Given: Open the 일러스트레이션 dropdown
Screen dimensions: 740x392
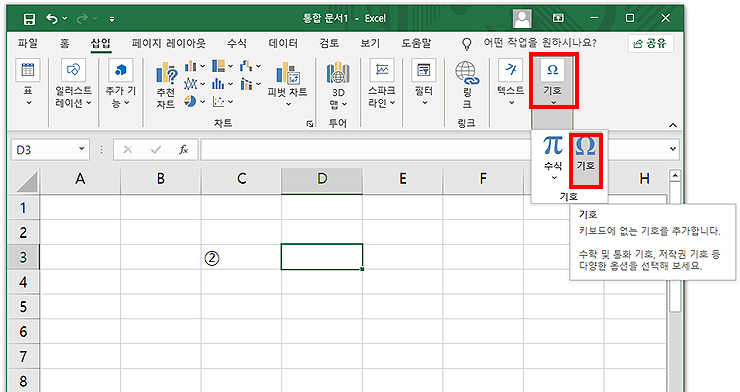Looking at the screenshot, I should (73, 83).
